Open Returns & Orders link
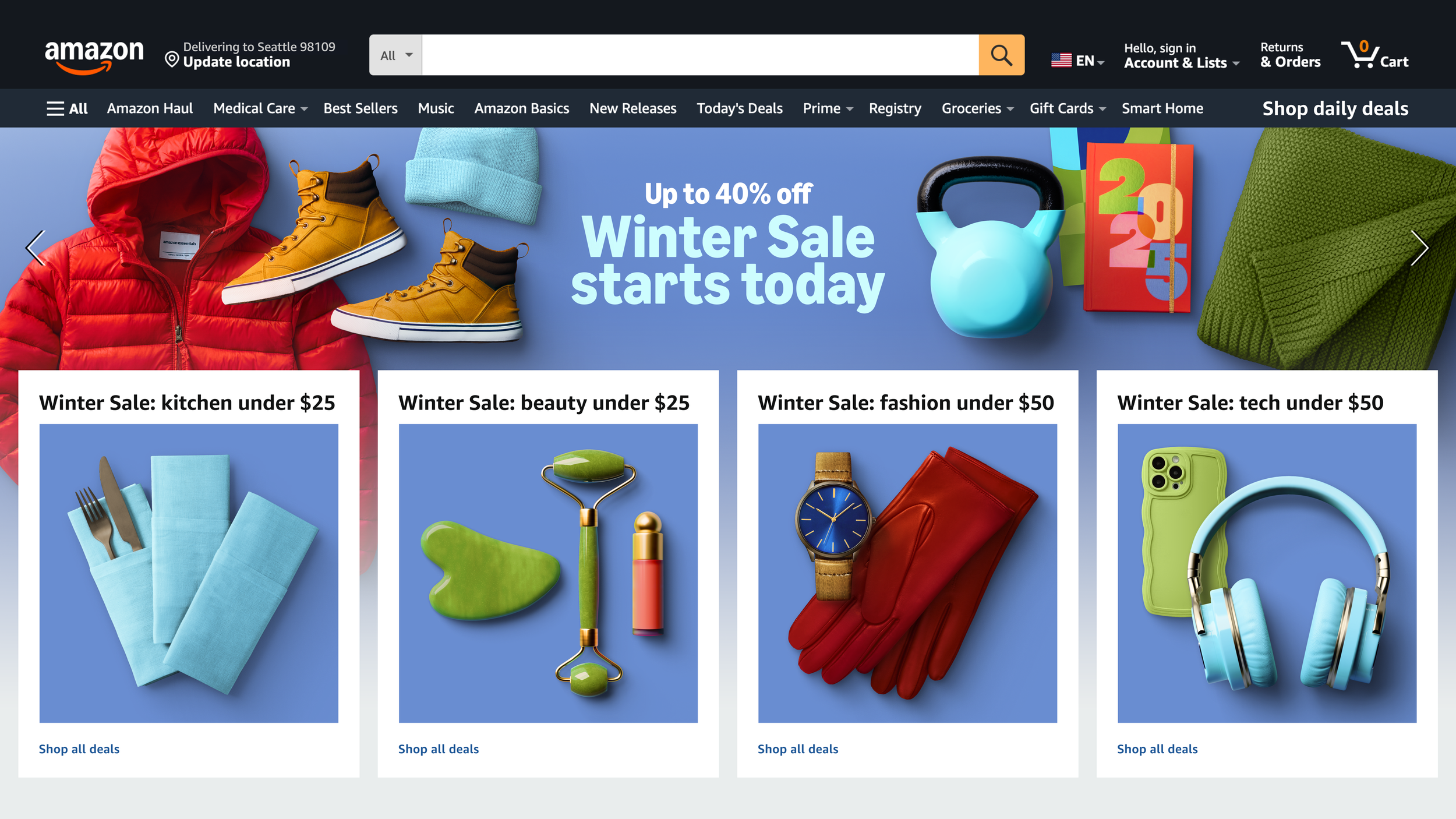 coord(1290,55)
